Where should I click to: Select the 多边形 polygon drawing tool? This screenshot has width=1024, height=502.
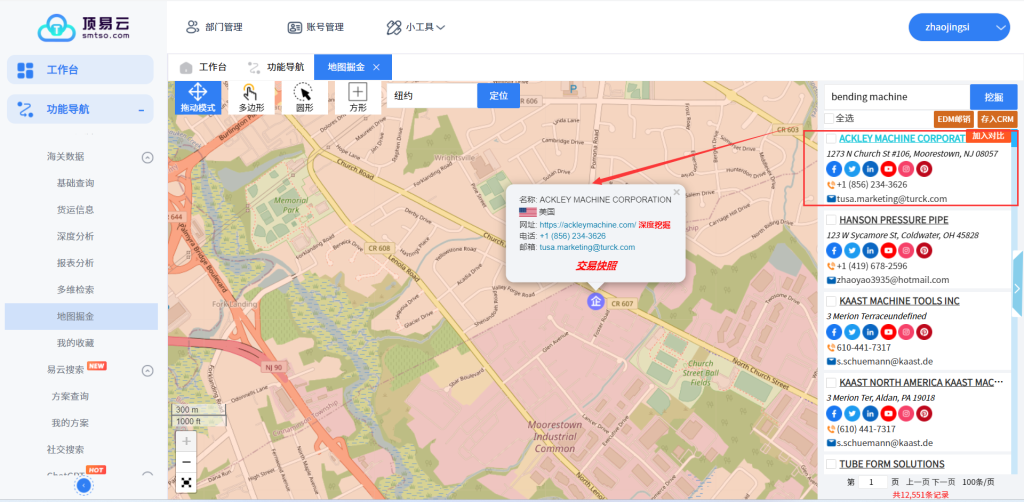click(252, 97)
